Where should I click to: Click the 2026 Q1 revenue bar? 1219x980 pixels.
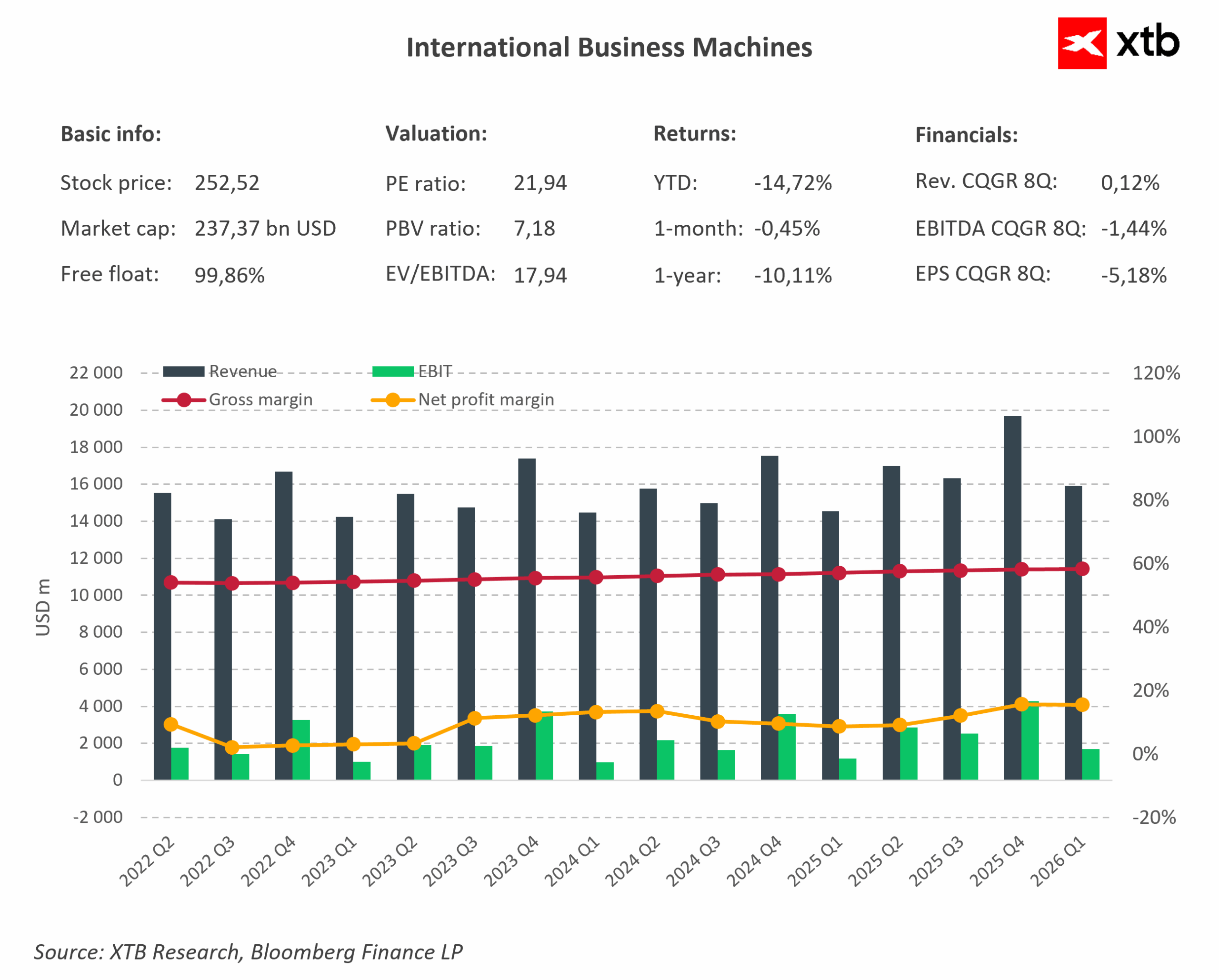pos(1073,633)
